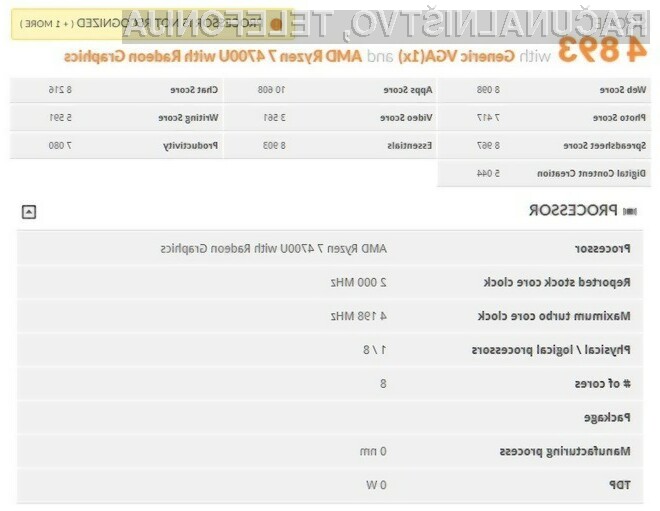Select the Processor row label in the table
The image size is (660, 511).
coord(602,249)
